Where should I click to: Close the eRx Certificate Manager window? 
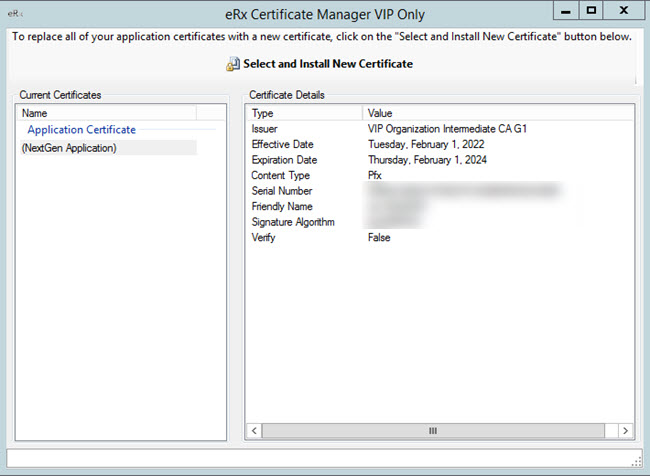click(624, 10)
